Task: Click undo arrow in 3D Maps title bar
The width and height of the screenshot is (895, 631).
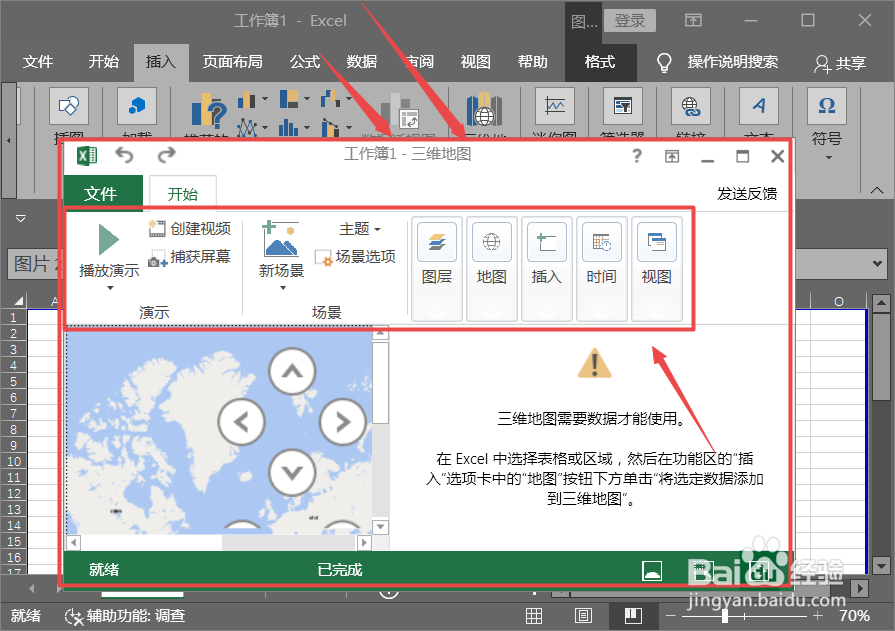Action: click(124, 155)
